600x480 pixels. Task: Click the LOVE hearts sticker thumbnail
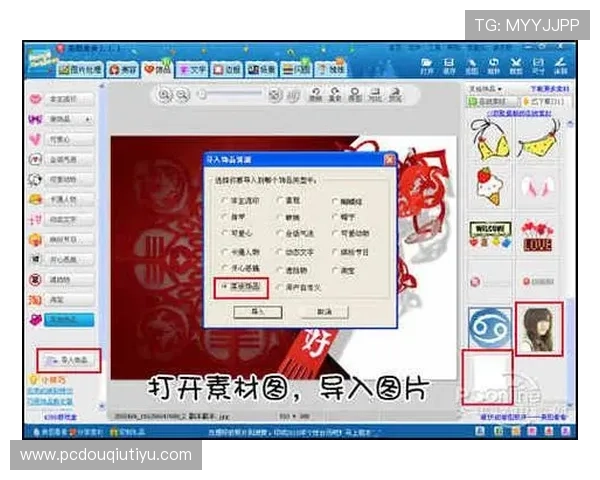[x=538, y=236]
